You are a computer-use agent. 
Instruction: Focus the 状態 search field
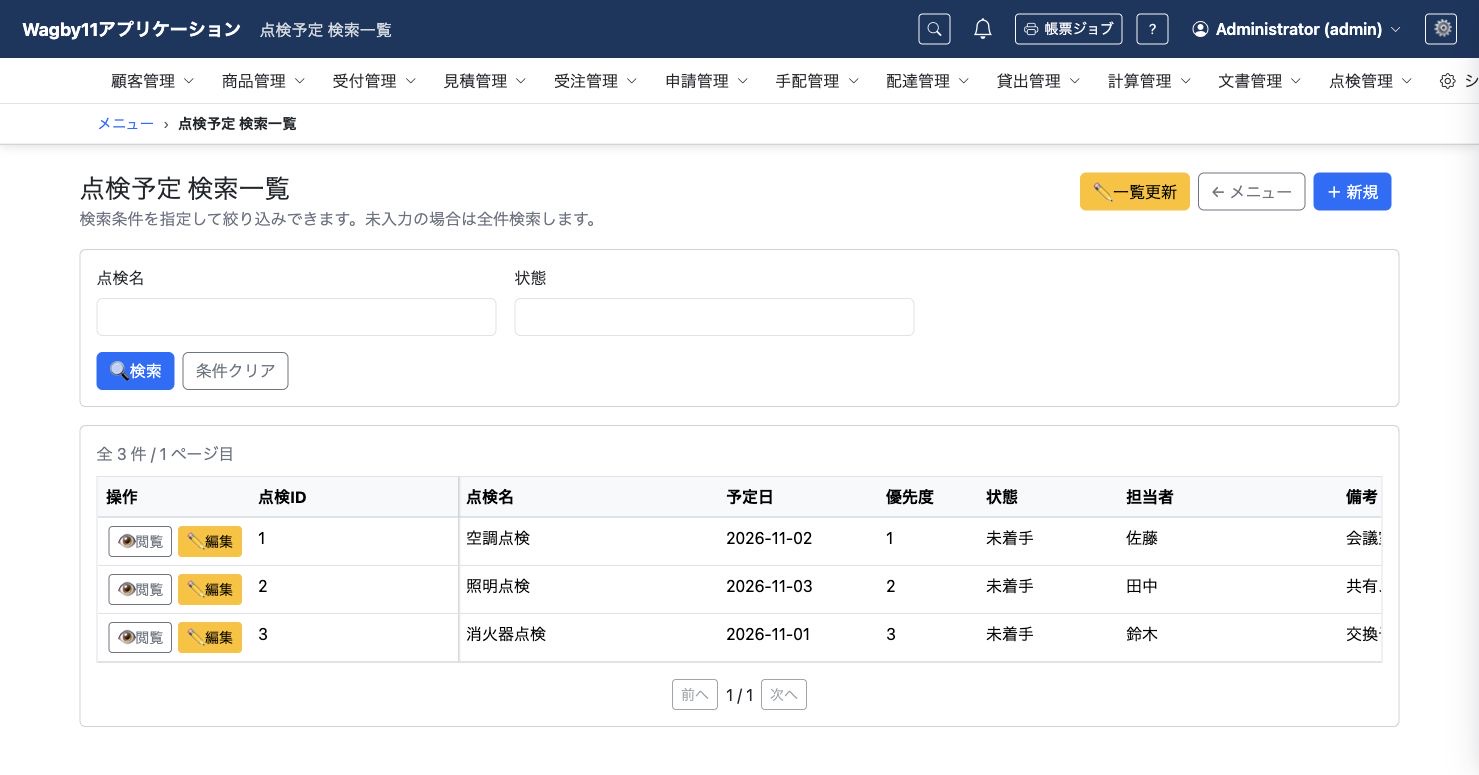coord(714,317)
